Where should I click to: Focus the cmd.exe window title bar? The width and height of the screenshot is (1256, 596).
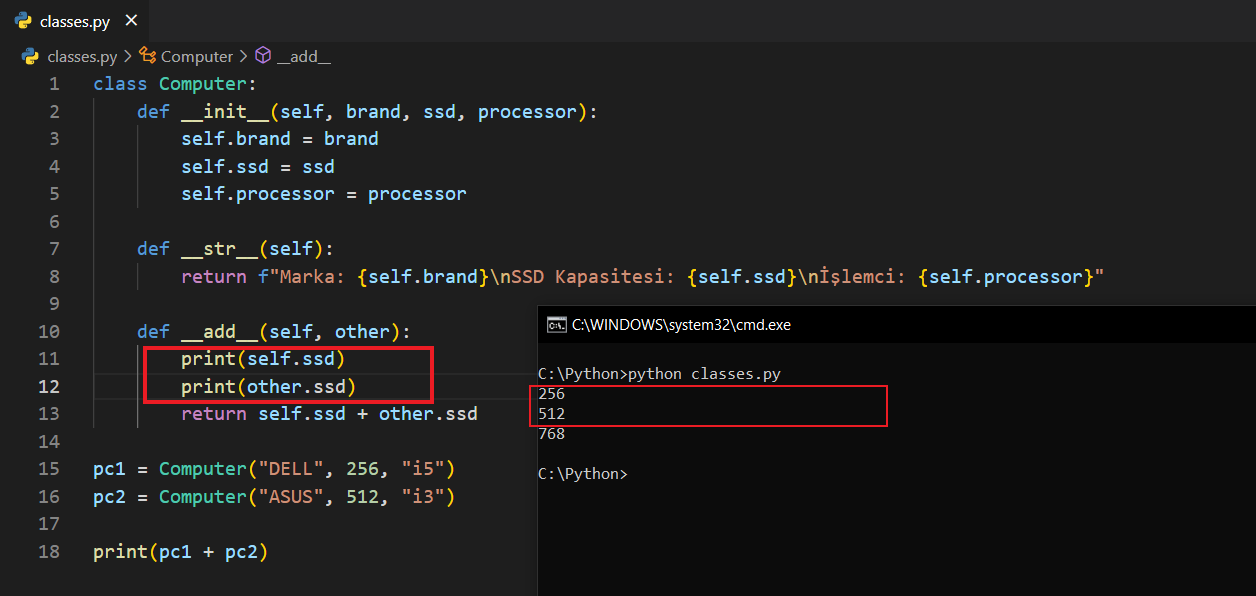pyautogui.click(x=800, y=324)
